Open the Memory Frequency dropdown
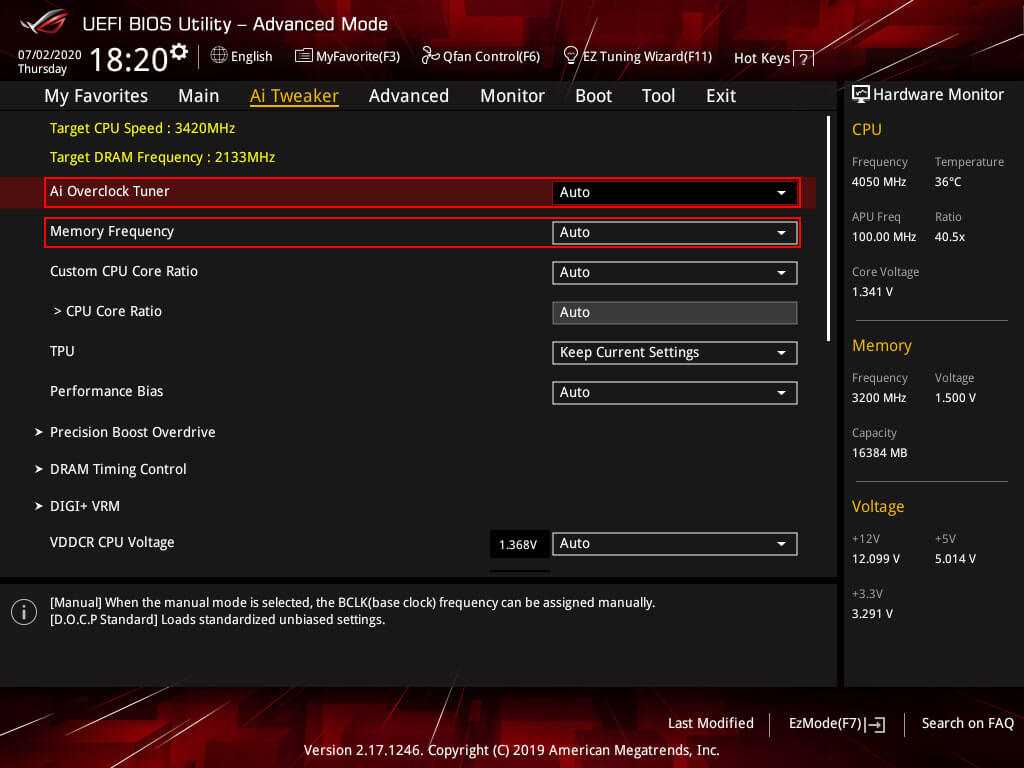1024x768 pixels. pos(674,232)
